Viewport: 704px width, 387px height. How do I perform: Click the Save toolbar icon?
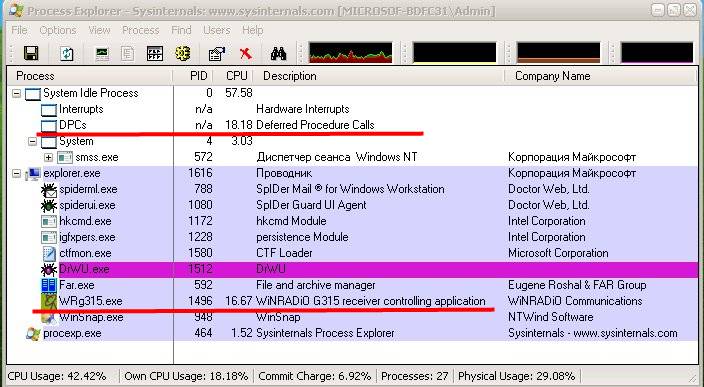tap(31, 53)
